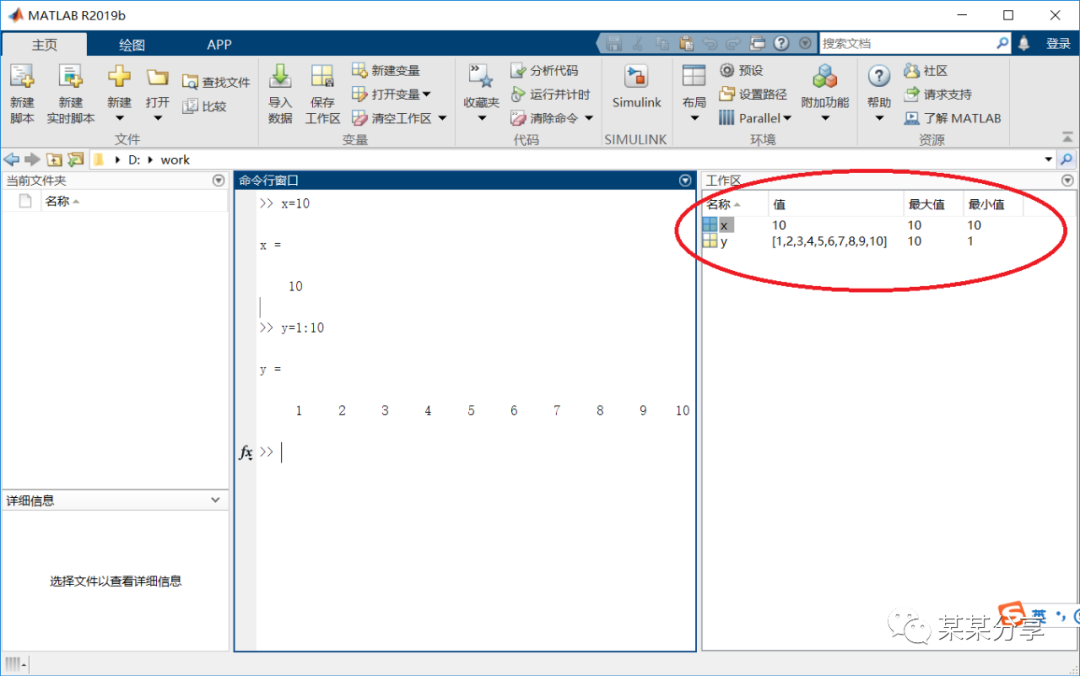Click the address bar search folder icon
The image size is (1080, 676).
pyautogui.click(x=1066, y=160)
